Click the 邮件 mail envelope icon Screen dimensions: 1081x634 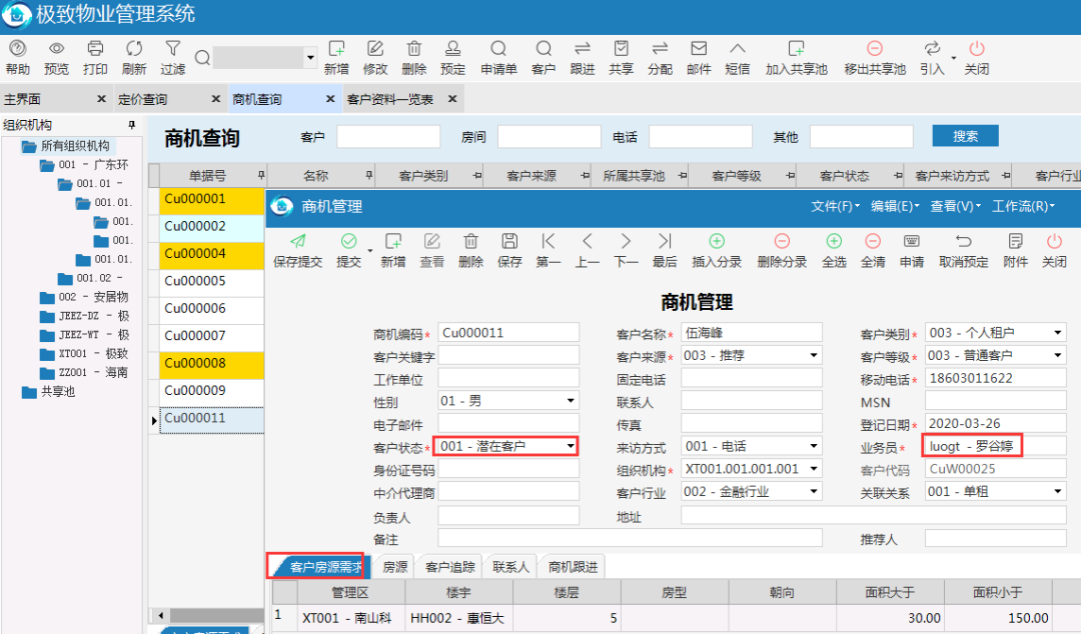(x=698, y=48)
